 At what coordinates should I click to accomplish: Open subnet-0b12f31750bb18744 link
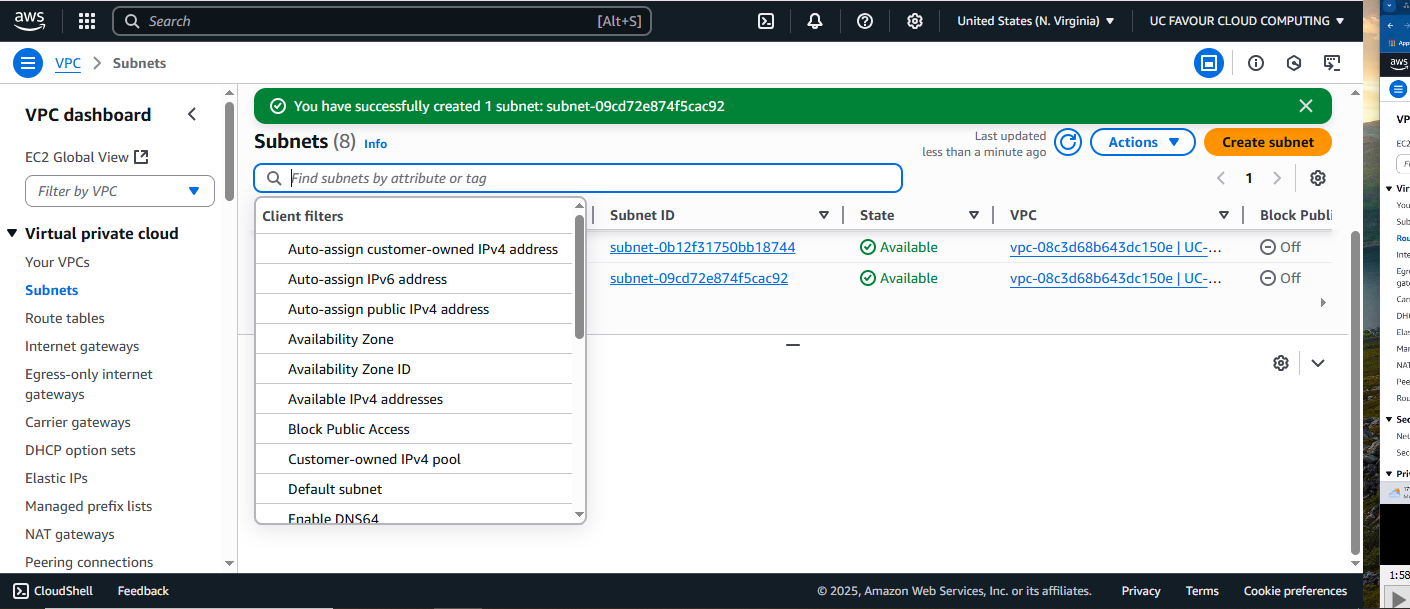pos(702,247)
